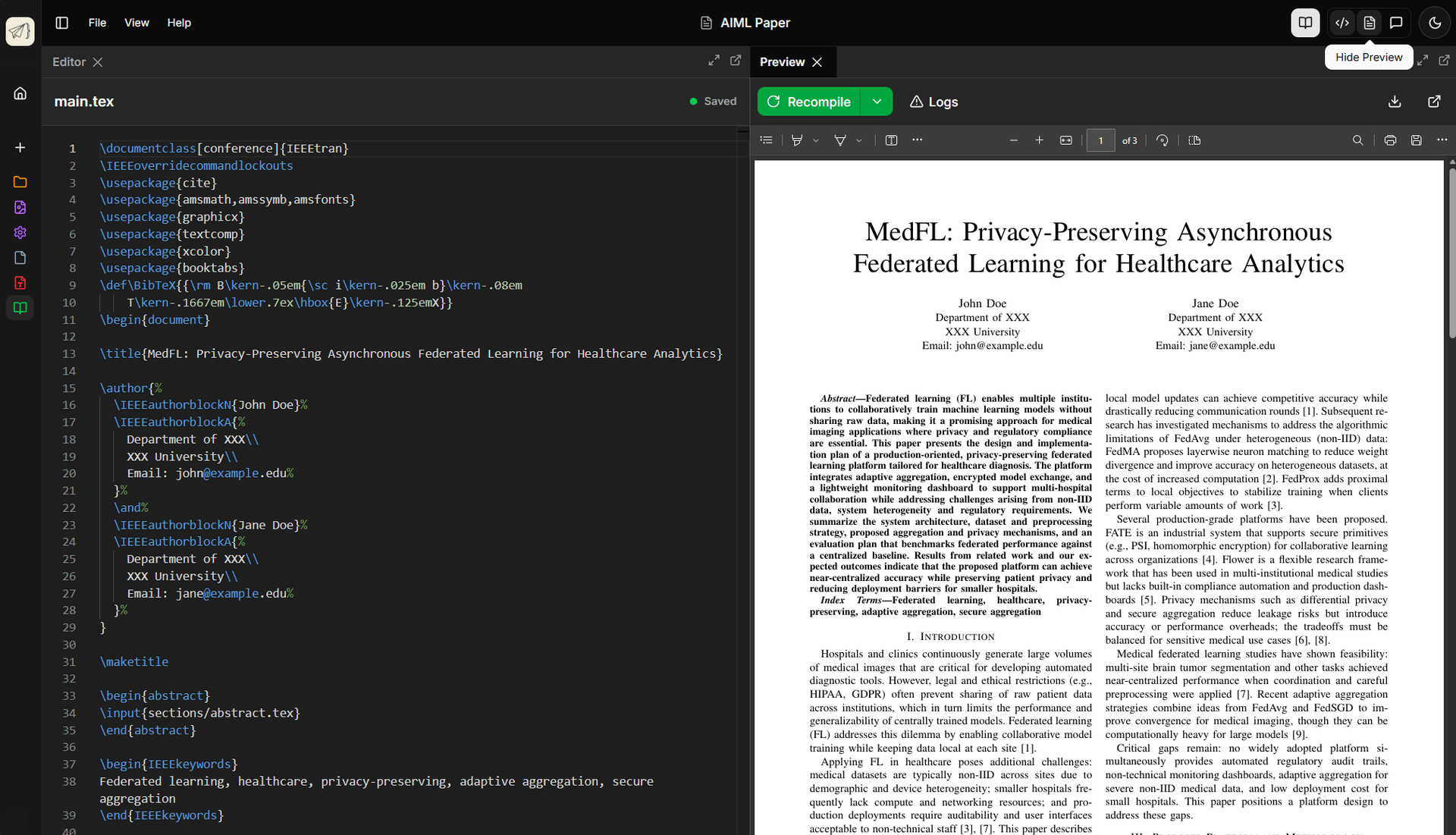Open the View menu

click(136, 23)
